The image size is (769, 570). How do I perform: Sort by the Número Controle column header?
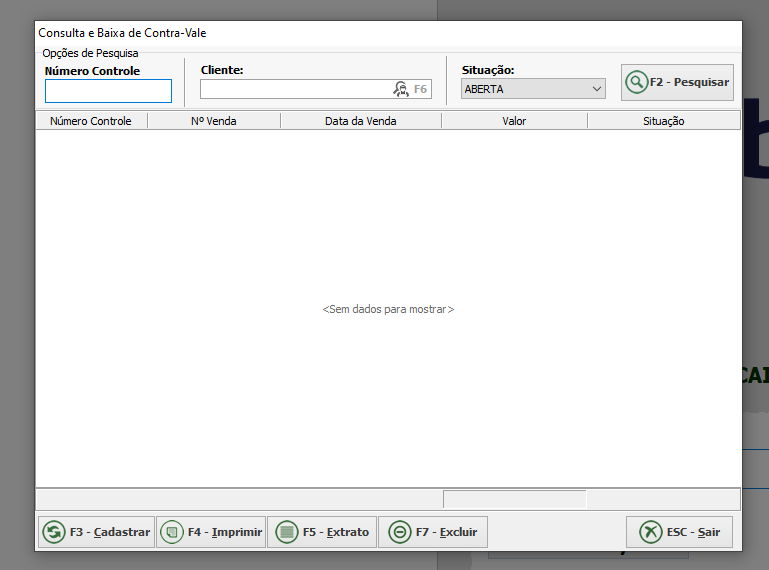point(91,121)
